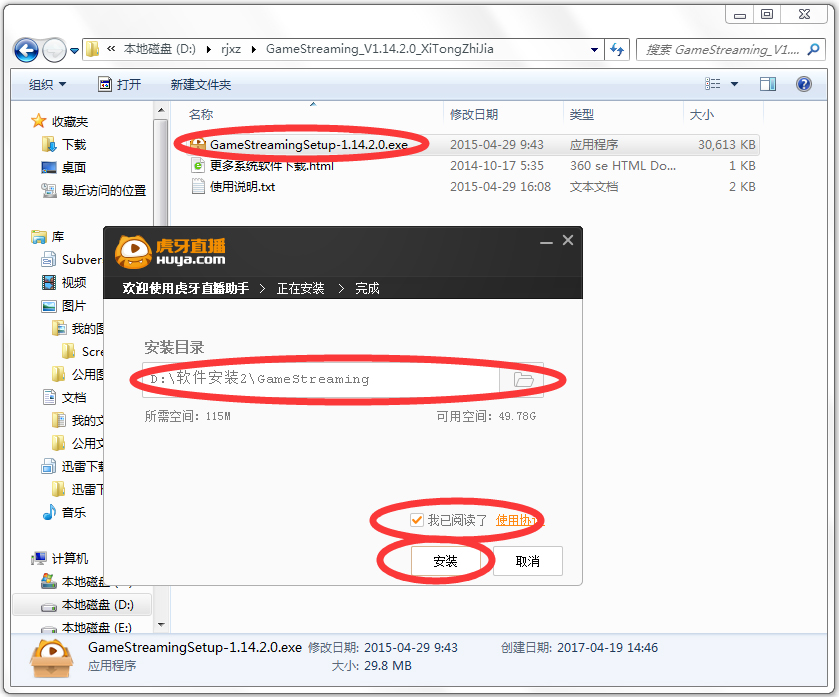Select 本地磁盘 (D:) in the address breadcrumb
839x697 pixels.
click(159, 49)
